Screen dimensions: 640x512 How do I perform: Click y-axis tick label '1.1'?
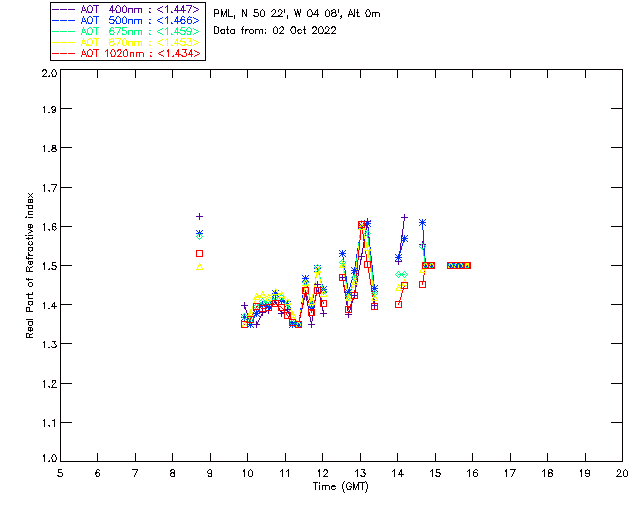pyautogui.click(x=49, y=423)
